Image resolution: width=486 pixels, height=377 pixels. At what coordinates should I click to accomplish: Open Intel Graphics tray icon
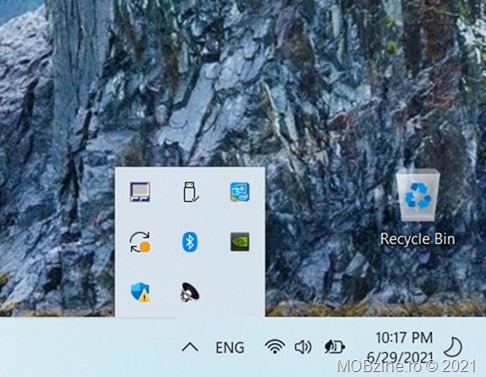coord(240,192)
